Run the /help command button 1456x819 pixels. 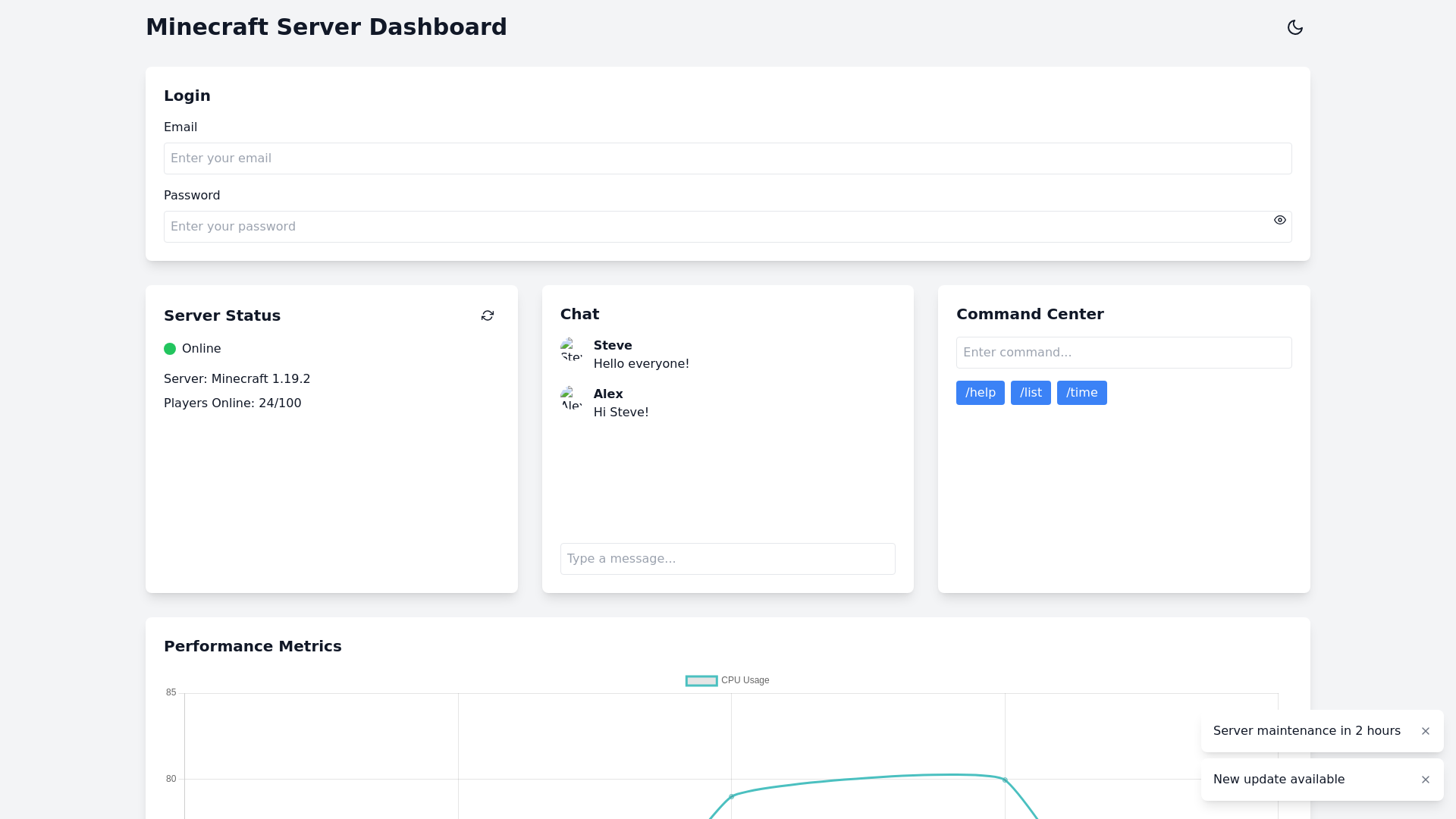point(980,393)
